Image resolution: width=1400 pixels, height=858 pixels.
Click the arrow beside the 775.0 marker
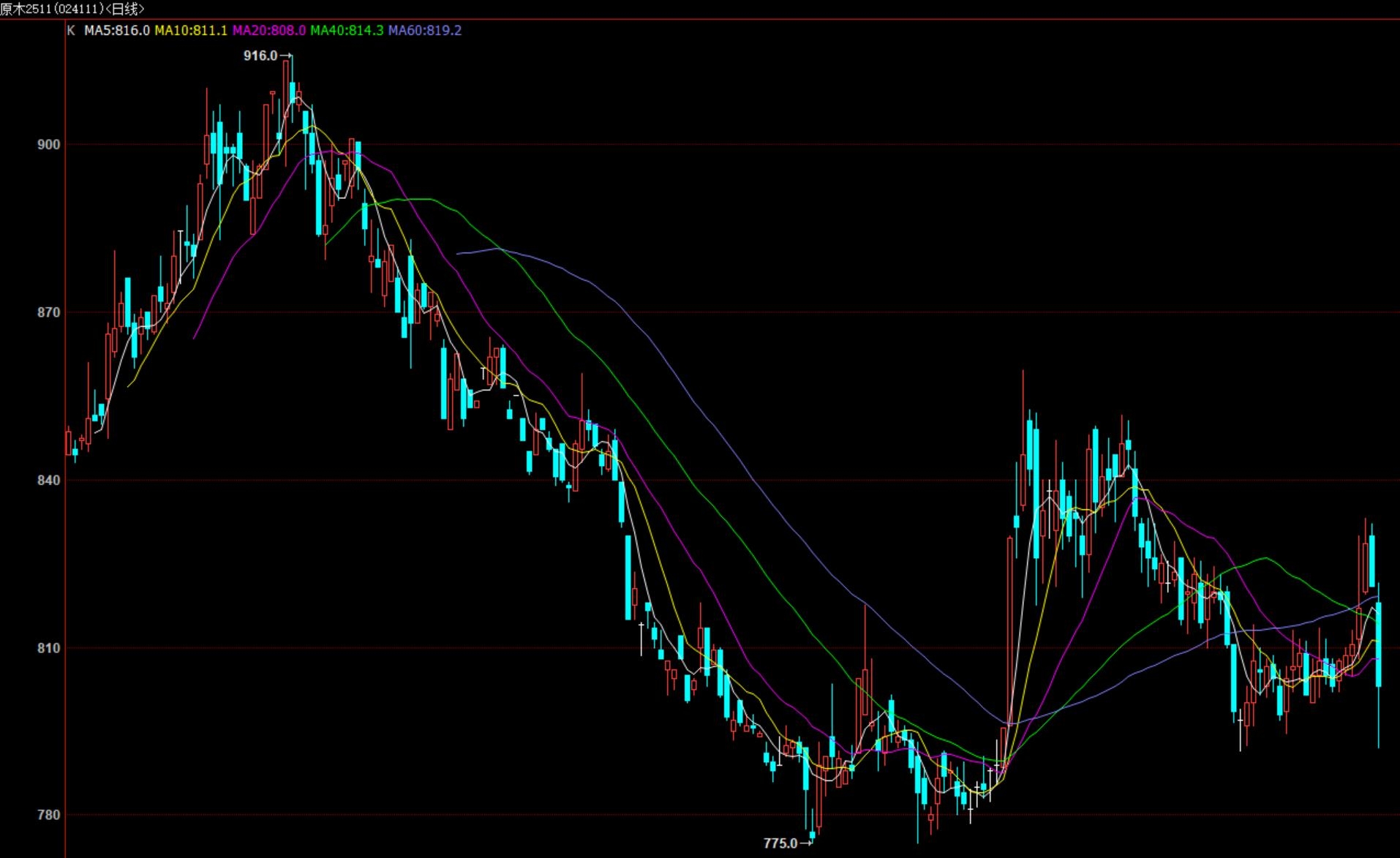coord(805,843)
